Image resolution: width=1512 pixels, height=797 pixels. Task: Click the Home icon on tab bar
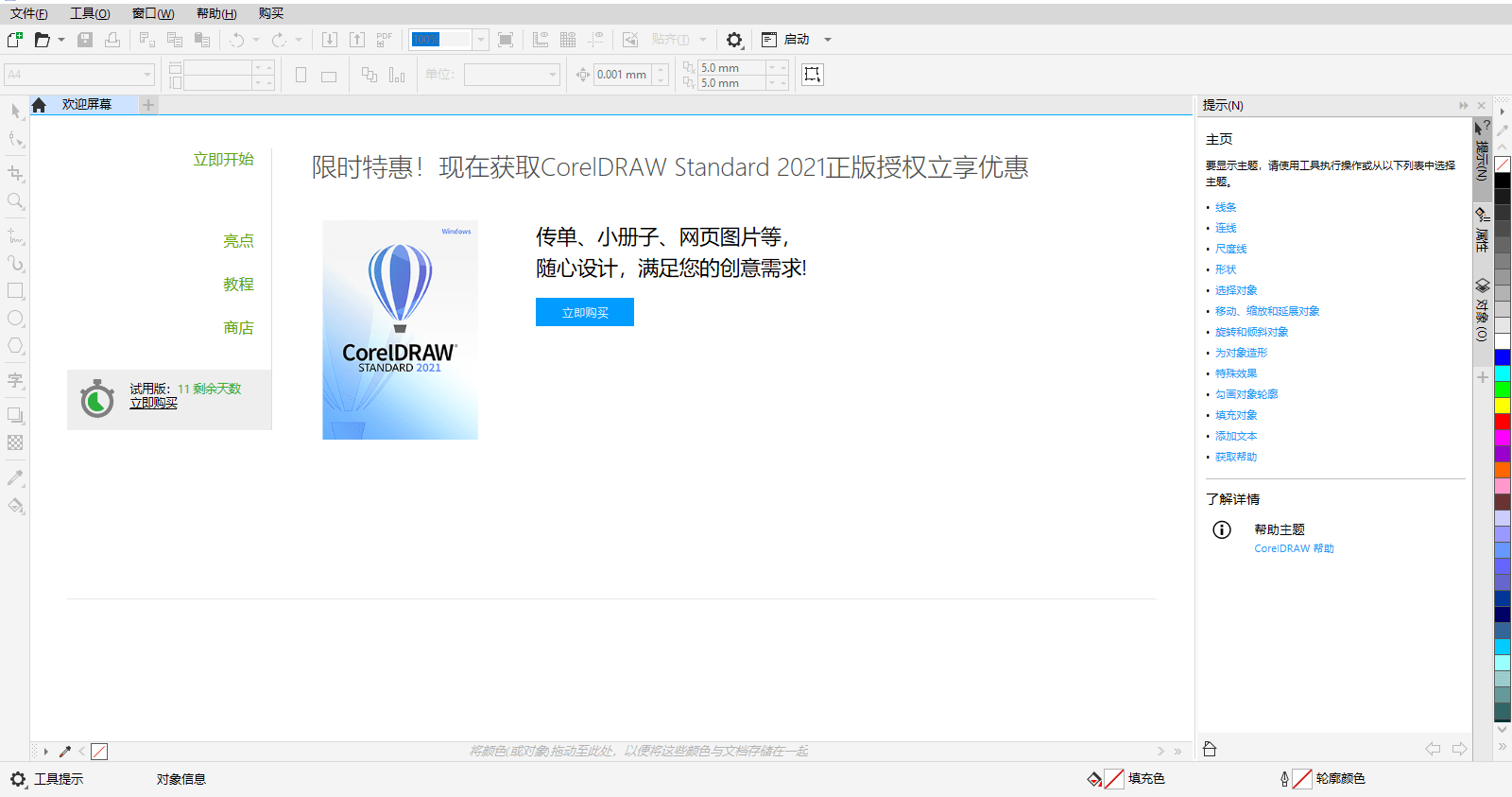click(39, 105)
